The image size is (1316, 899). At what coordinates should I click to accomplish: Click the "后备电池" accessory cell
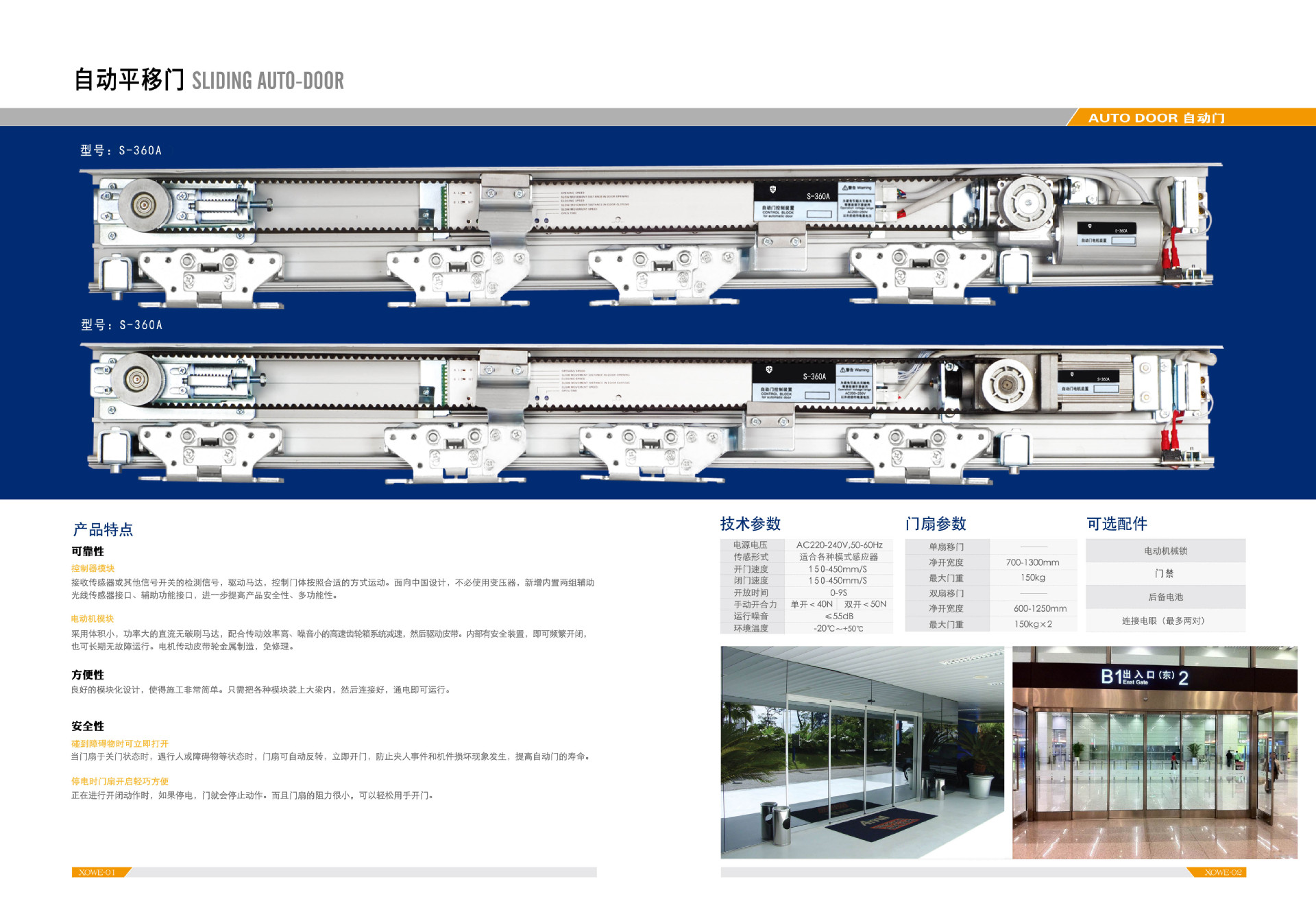click(1166, 597)
